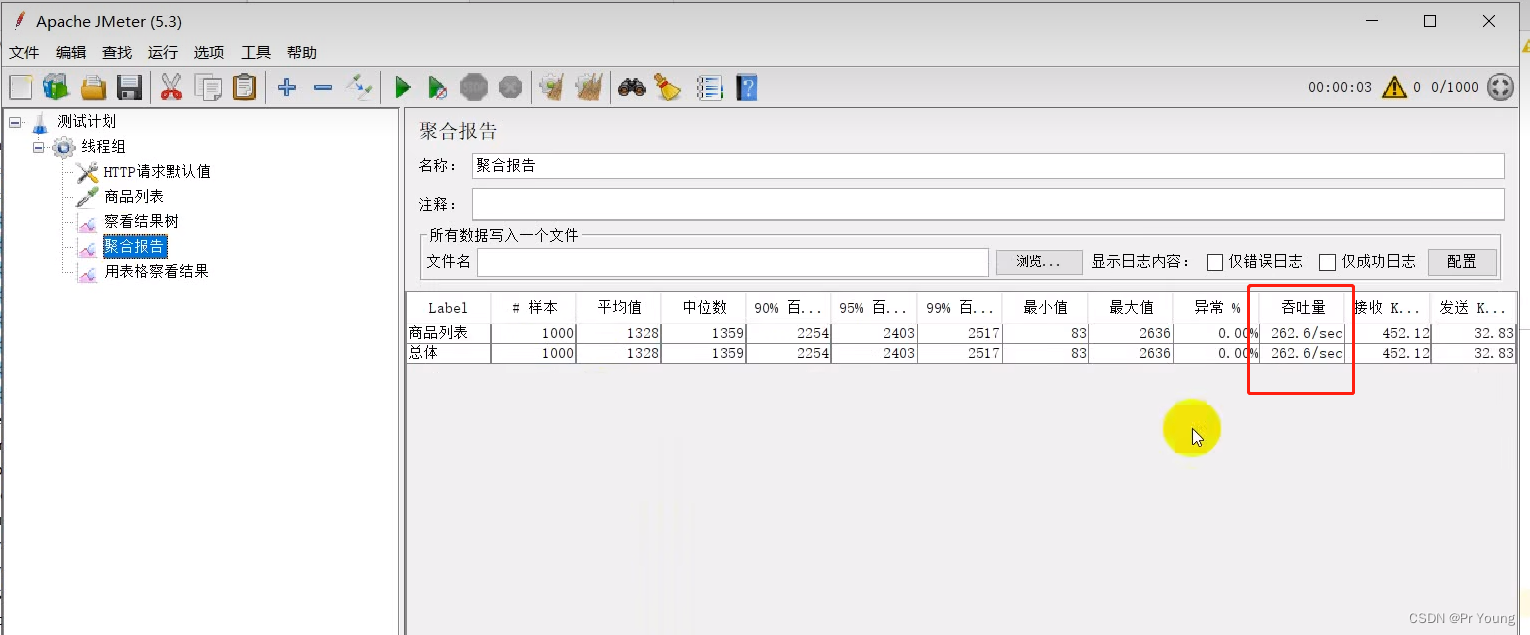Select 聚合报告 in the tree
This screenshot has width=1530, height=635.
coord(134,247)
